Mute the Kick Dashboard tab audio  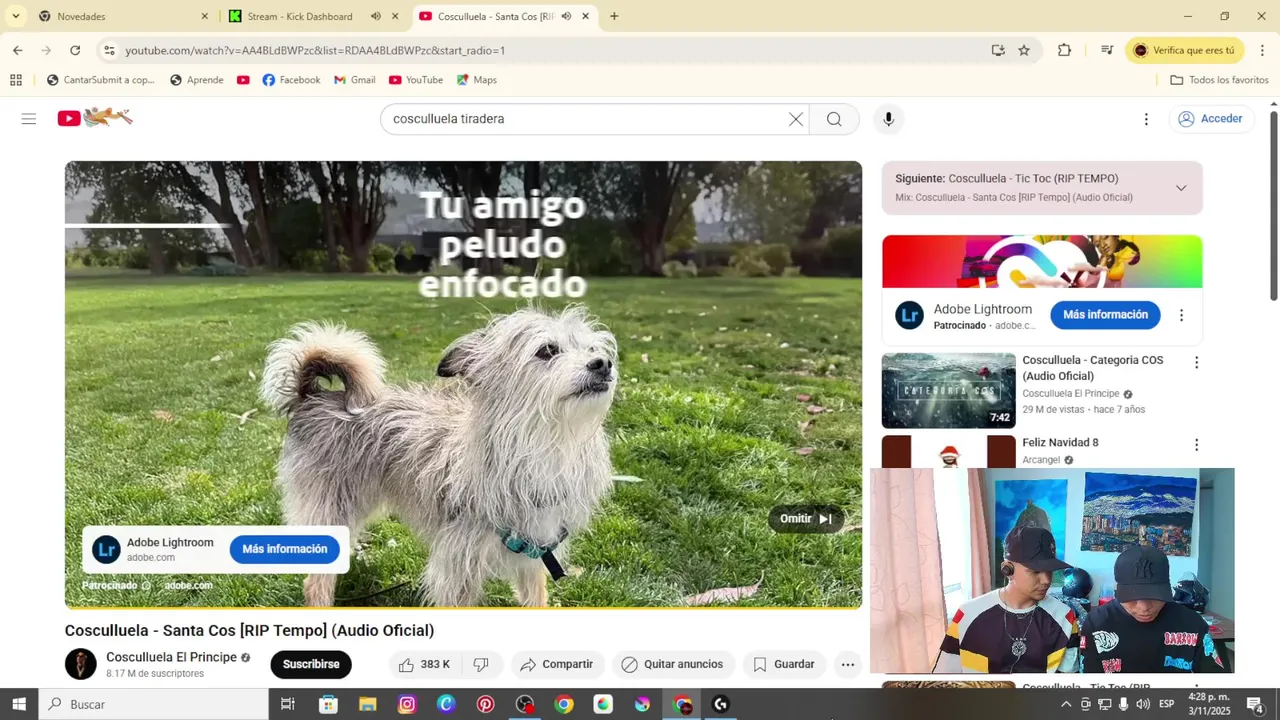pos(376,16)
